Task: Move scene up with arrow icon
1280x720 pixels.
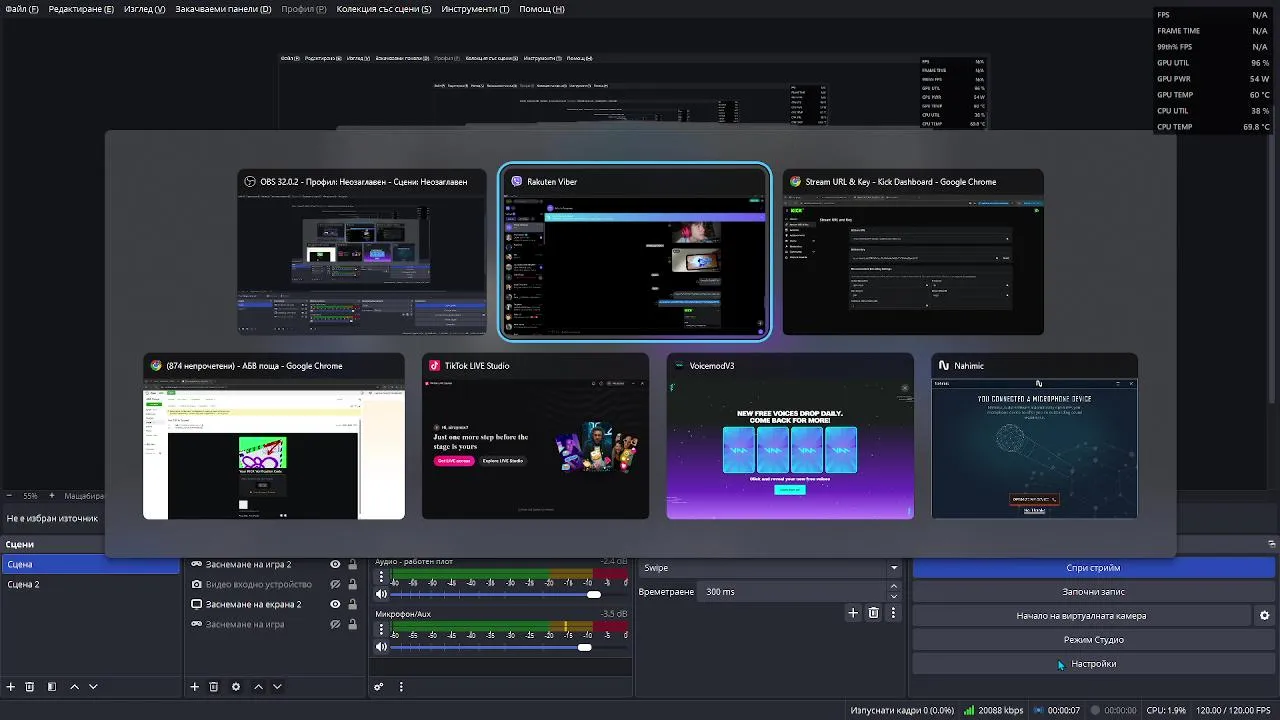Action: [74, 687]
